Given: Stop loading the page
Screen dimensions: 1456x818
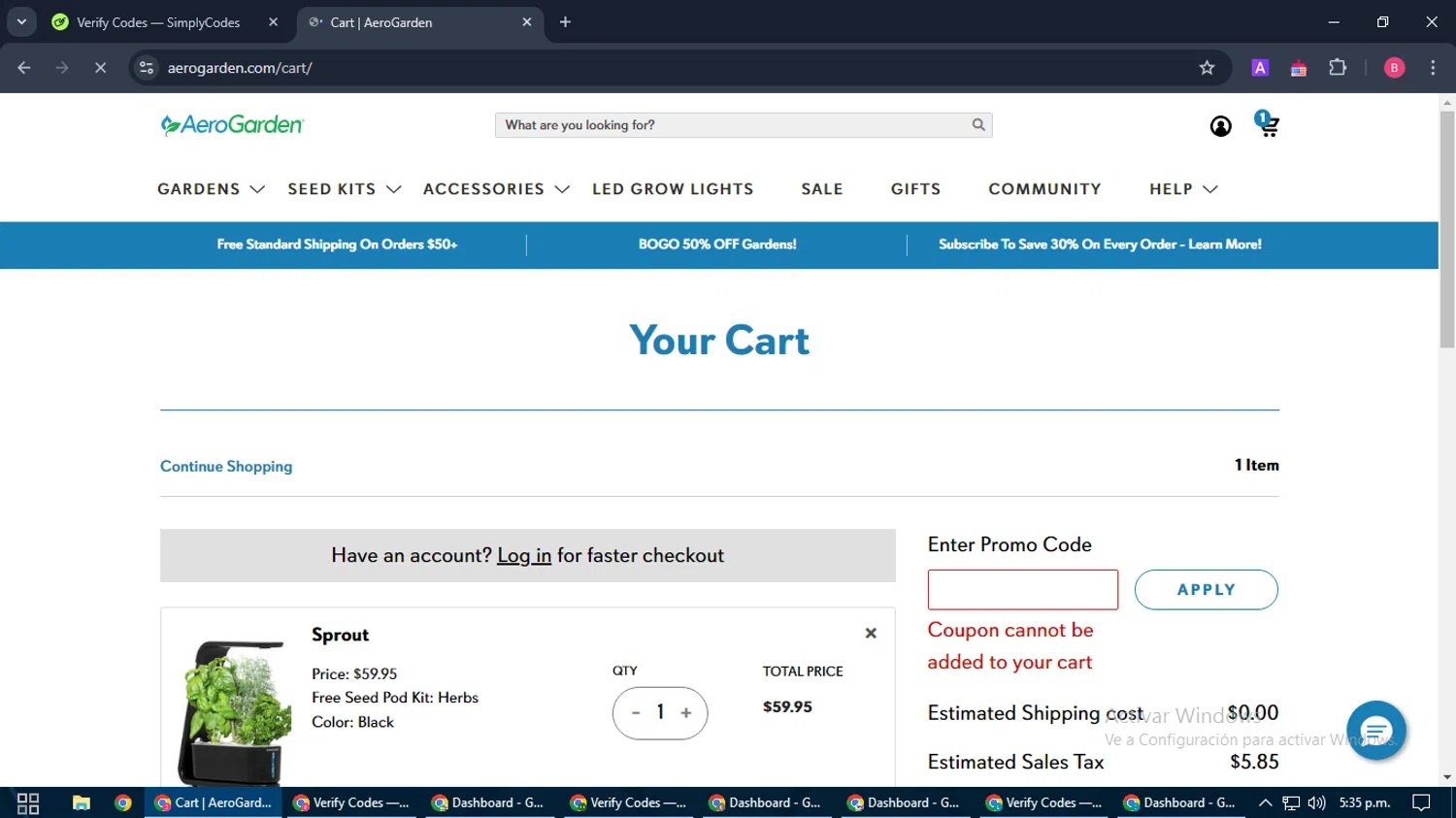Looking at the screenshot, I should (100, 68).
